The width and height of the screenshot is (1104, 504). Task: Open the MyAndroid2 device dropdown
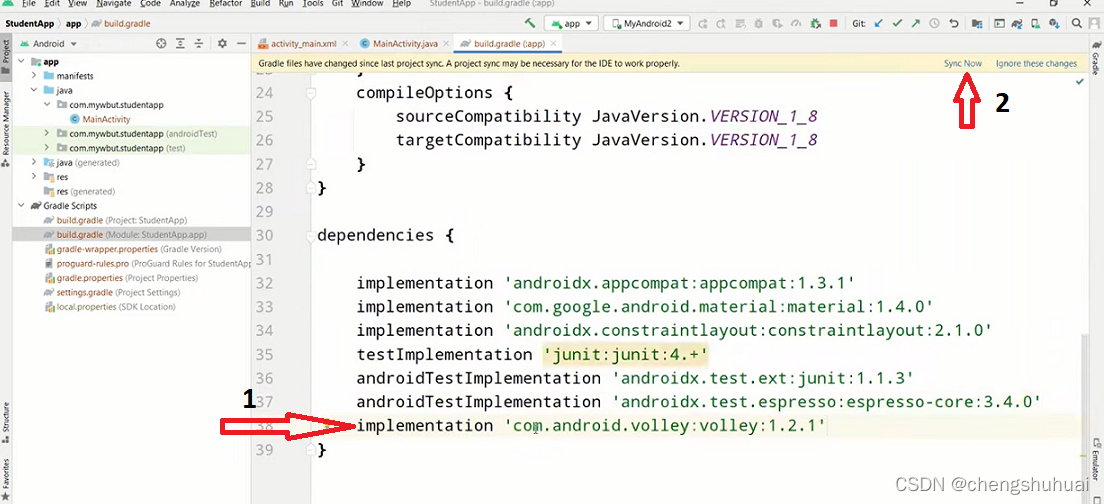[647, 23]
